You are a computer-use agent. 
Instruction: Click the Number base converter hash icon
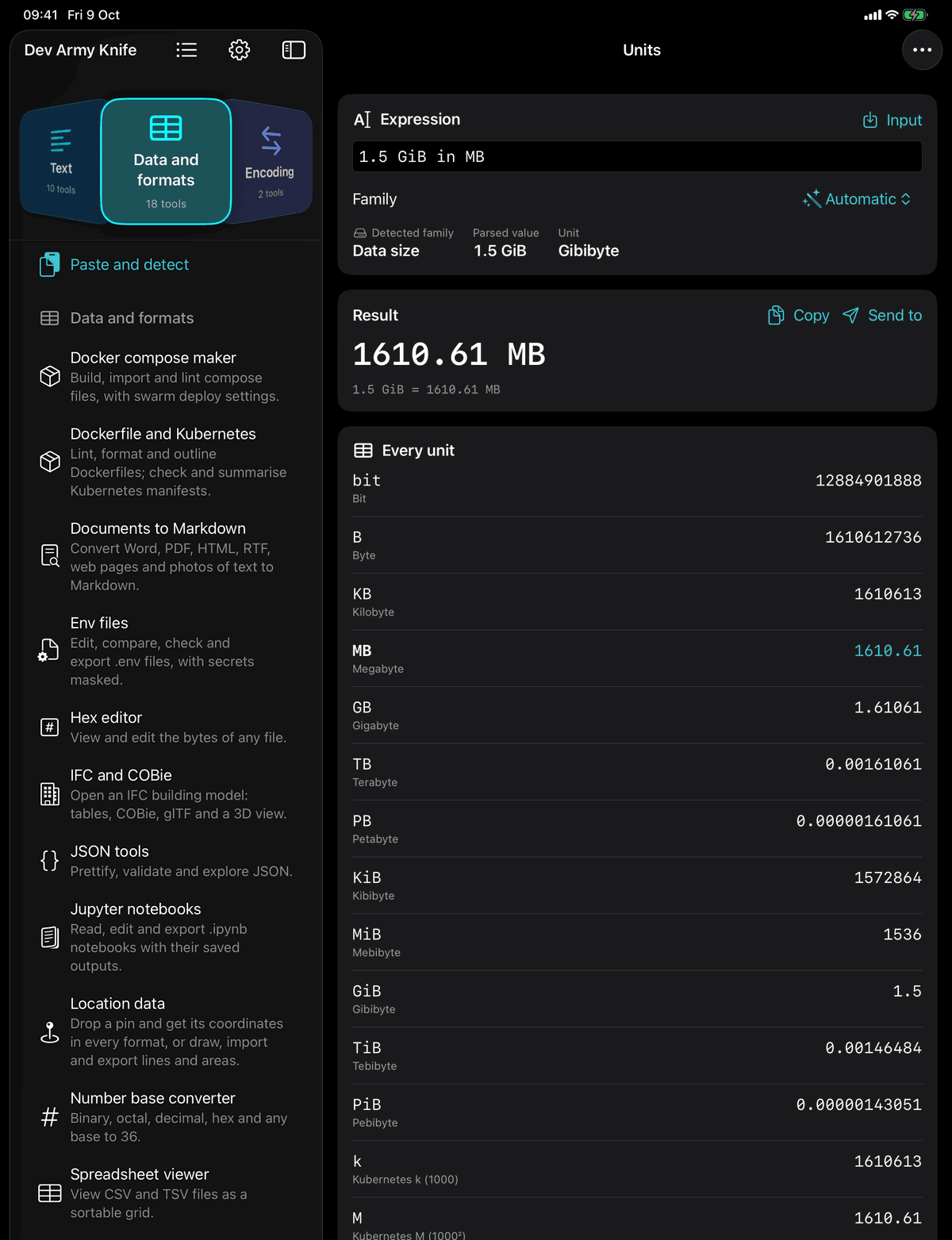(50, 1117)
